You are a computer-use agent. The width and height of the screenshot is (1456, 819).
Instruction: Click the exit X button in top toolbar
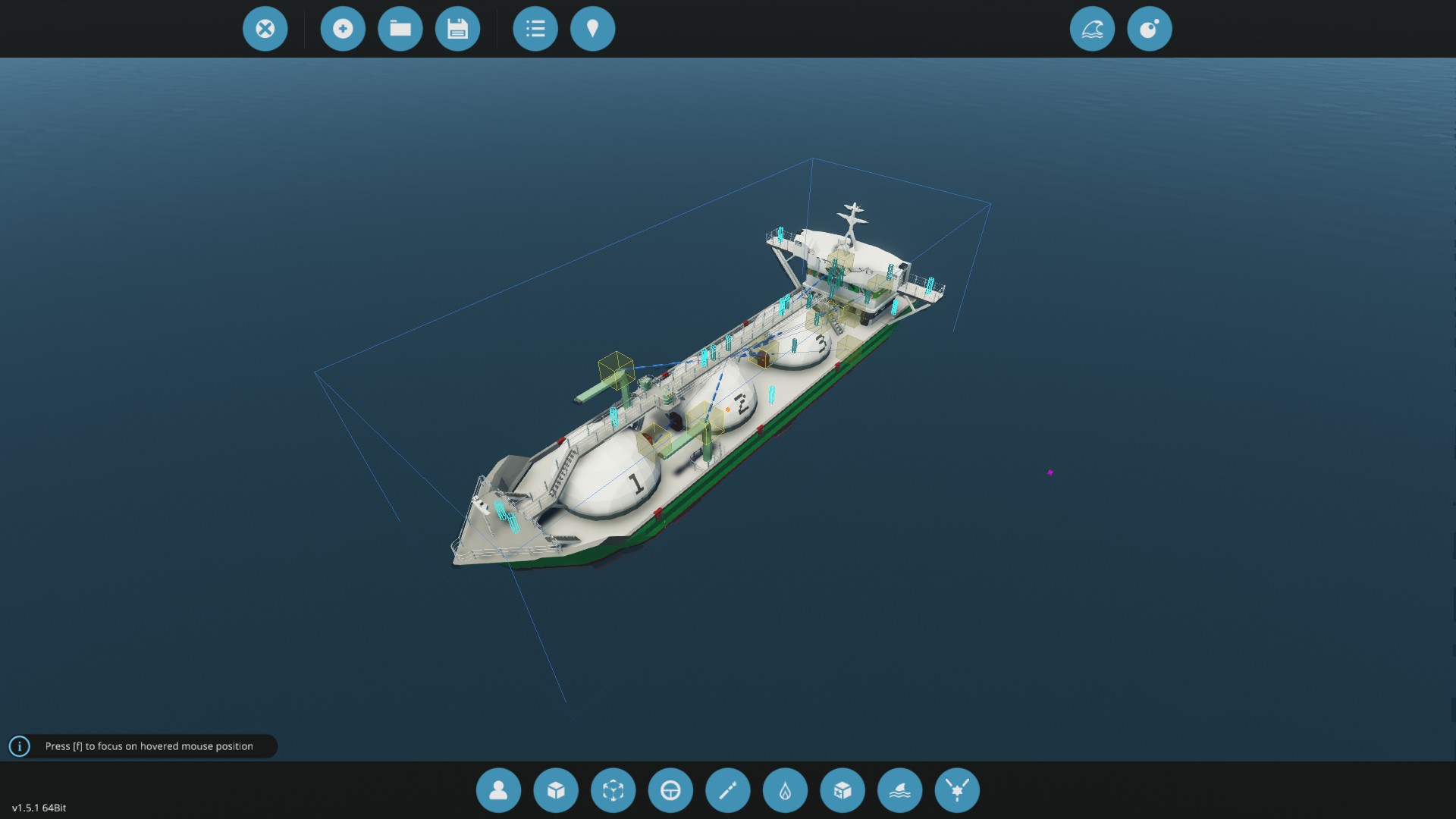pyautogui.click(x=265, y=29)
